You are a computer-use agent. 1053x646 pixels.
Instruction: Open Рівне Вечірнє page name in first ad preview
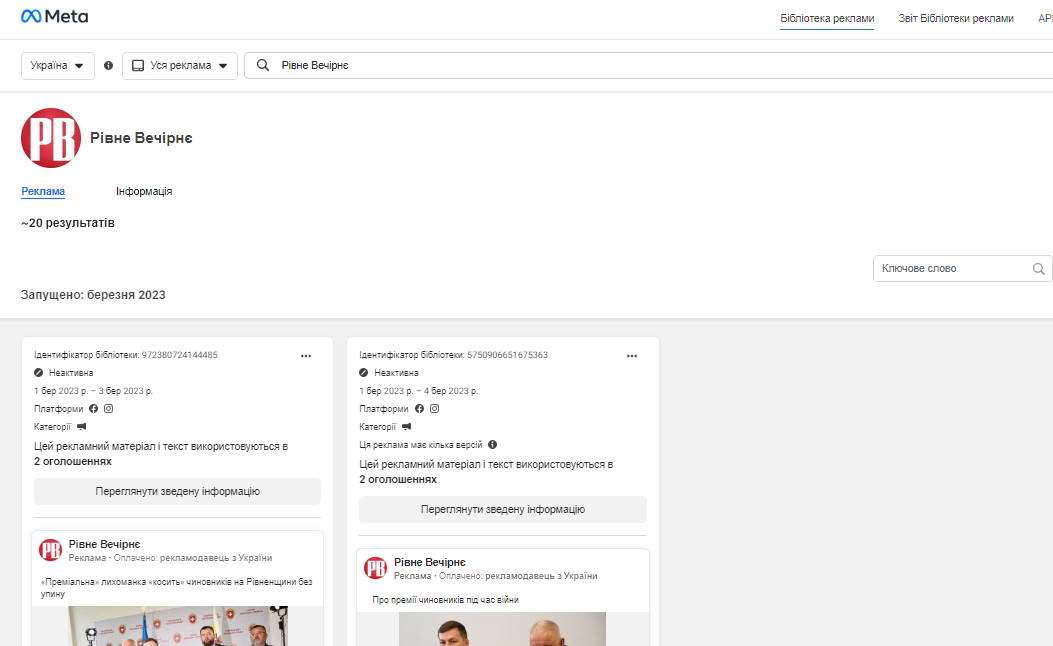(105, 544)
